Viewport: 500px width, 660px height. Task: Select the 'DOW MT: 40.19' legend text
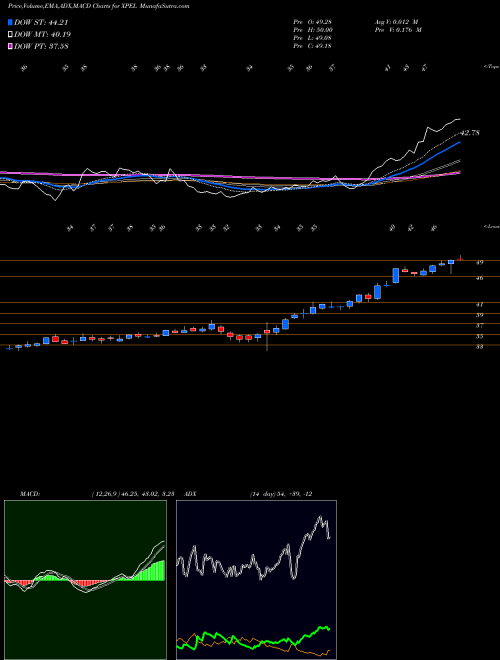(42, 35)
